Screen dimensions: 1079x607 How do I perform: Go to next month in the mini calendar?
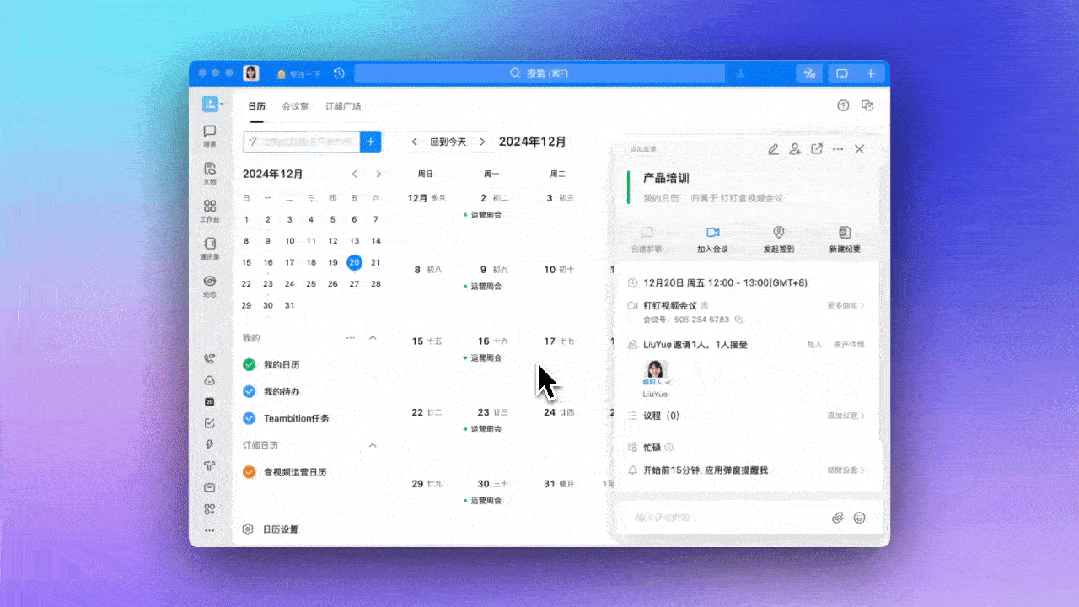pyautogui.click(x=378, y=174)
